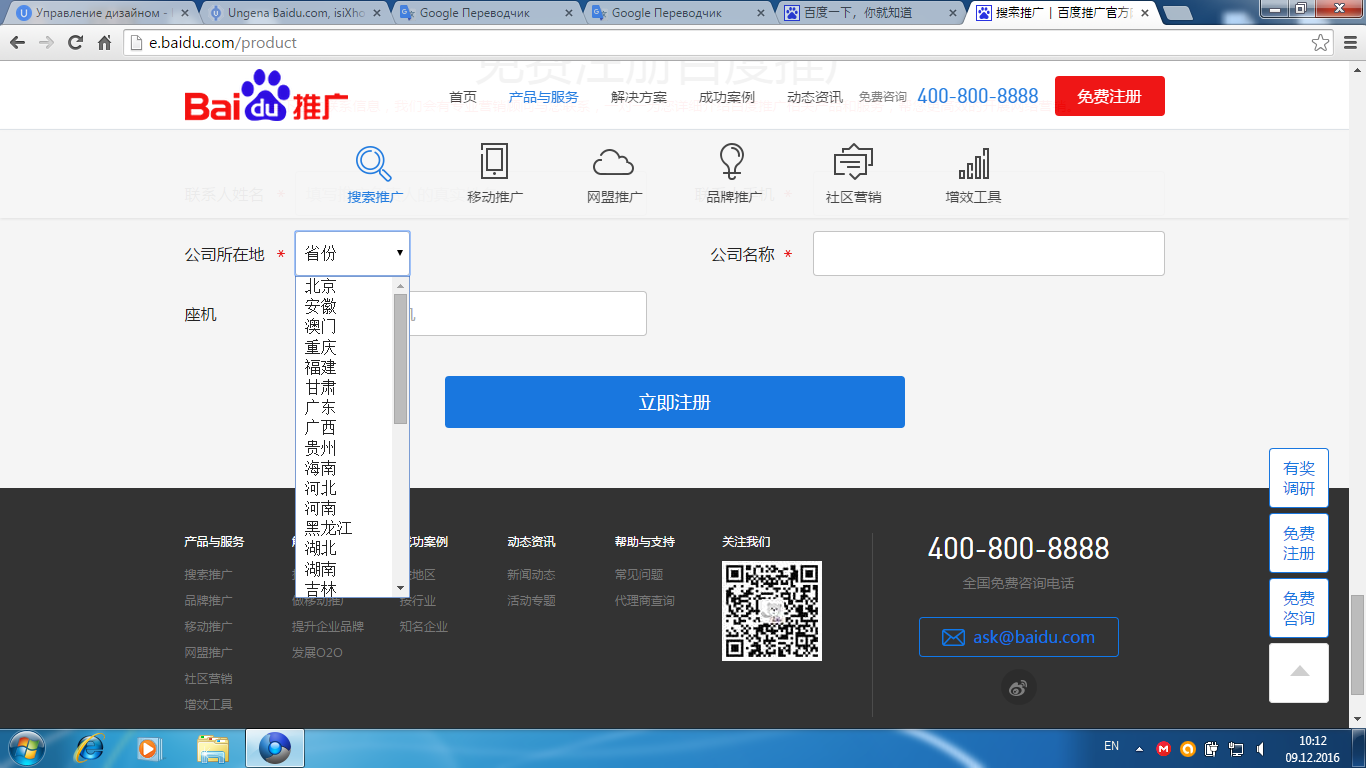Open 首页 in top navigation
Image resolution: width=1366 pixels, height=768 pixels.
463,97
